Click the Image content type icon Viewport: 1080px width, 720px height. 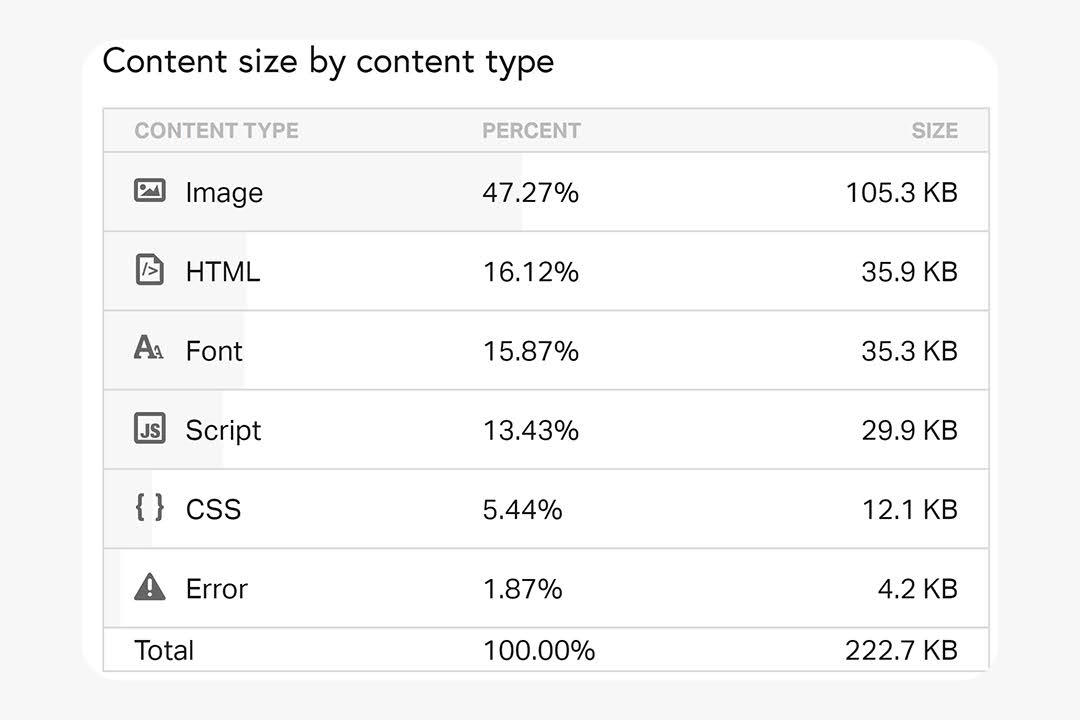pyautogui.click(x=149, y=190)
